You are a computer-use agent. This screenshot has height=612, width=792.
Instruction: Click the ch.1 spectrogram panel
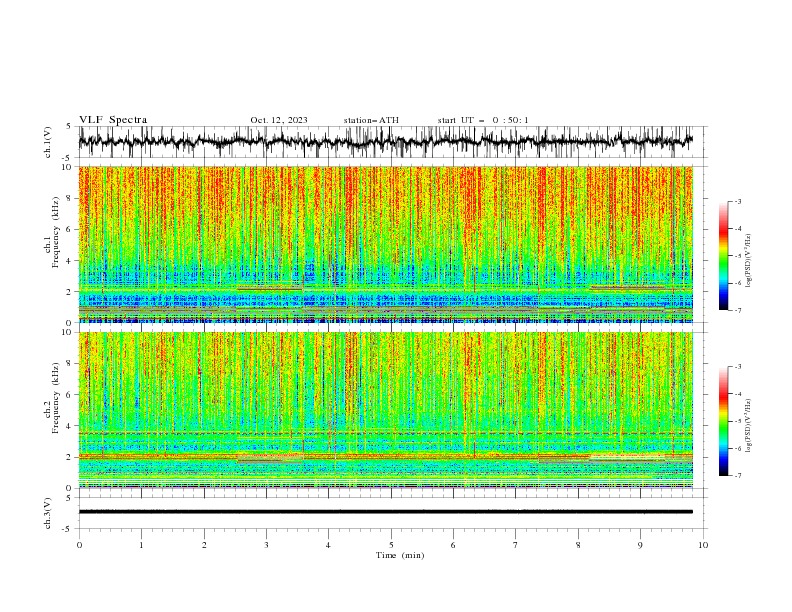(x=386, y=244)
